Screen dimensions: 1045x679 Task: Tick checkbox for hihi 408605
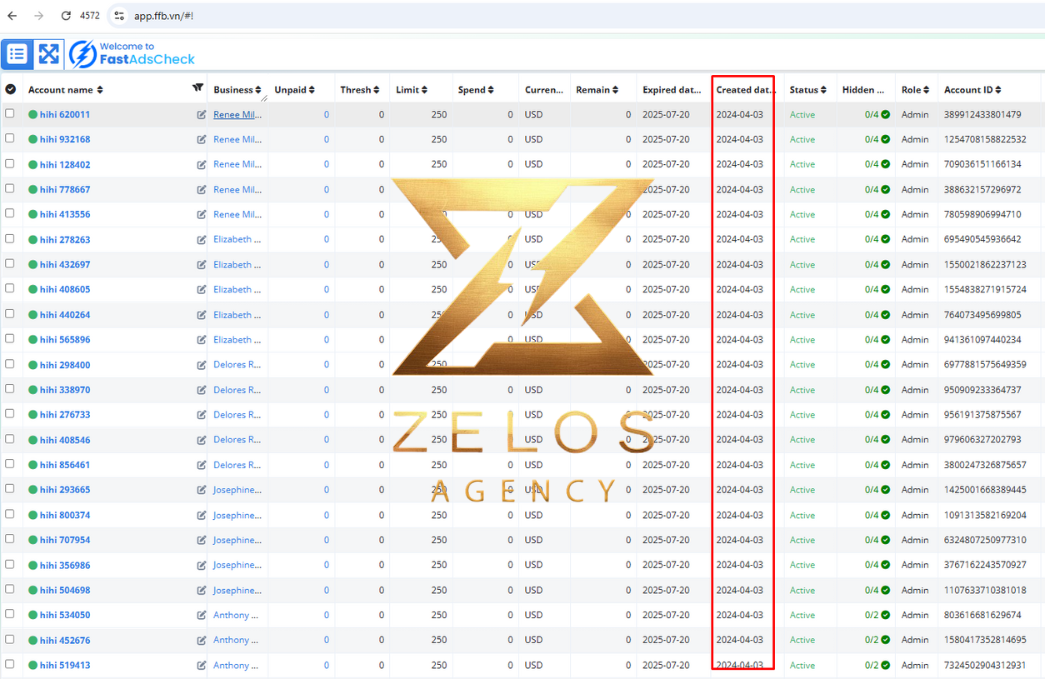pos(9,288)
